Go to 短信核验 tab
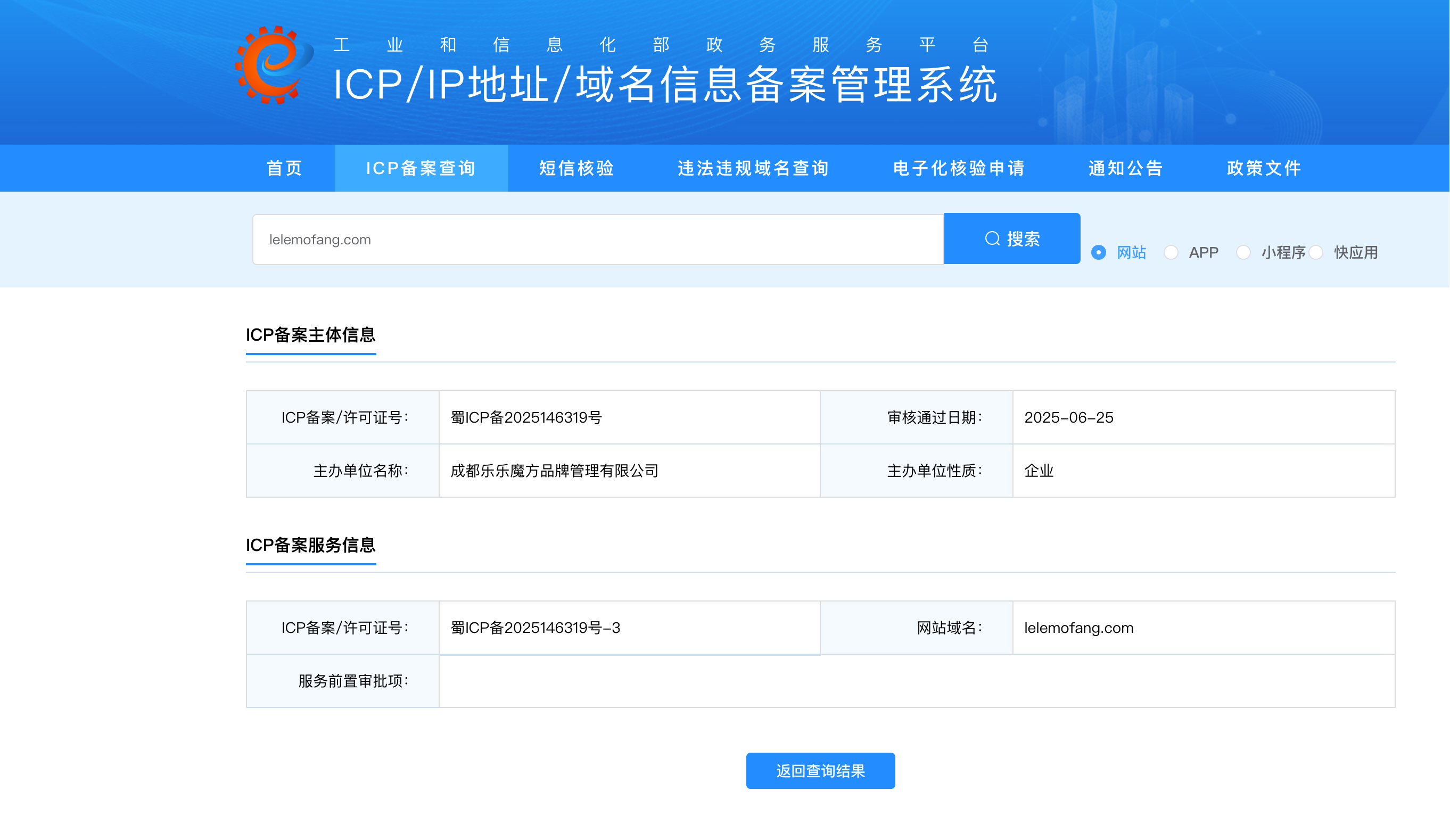The image size is (1450, 840). [x=576, y=168]
